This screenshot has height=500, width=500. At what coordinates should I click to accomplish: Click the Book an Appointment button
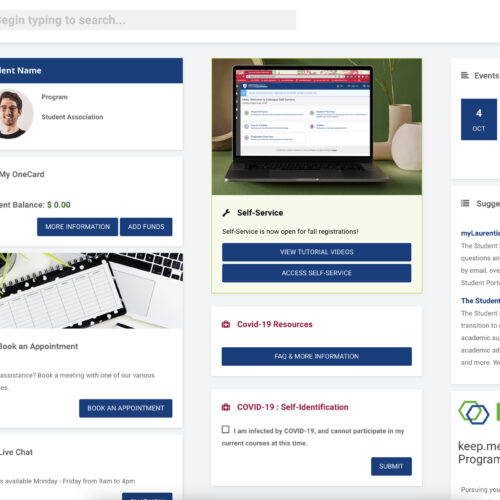tap(126, 408)
